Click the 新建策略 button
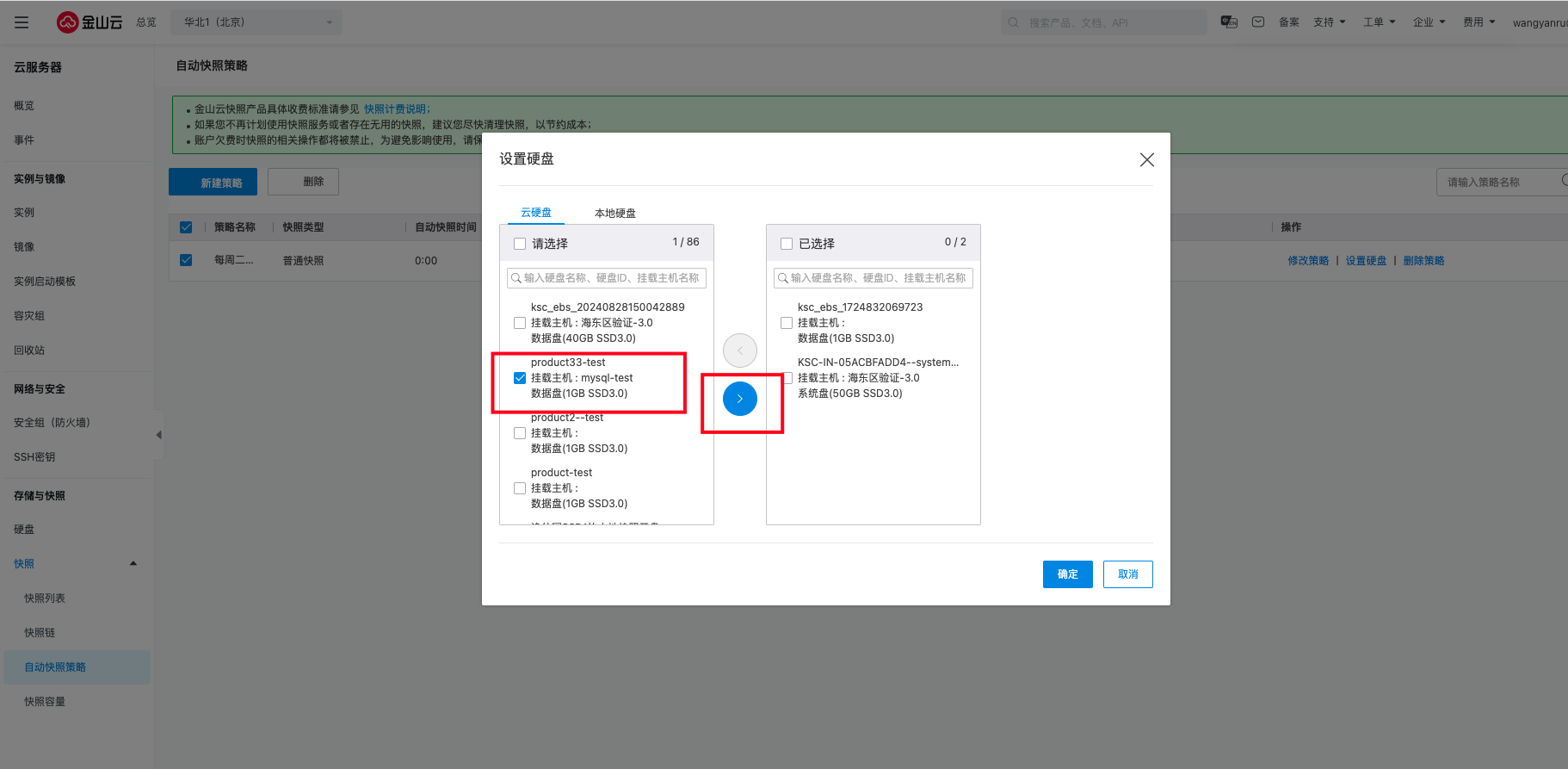1568x769 pixels. [213, 182]
